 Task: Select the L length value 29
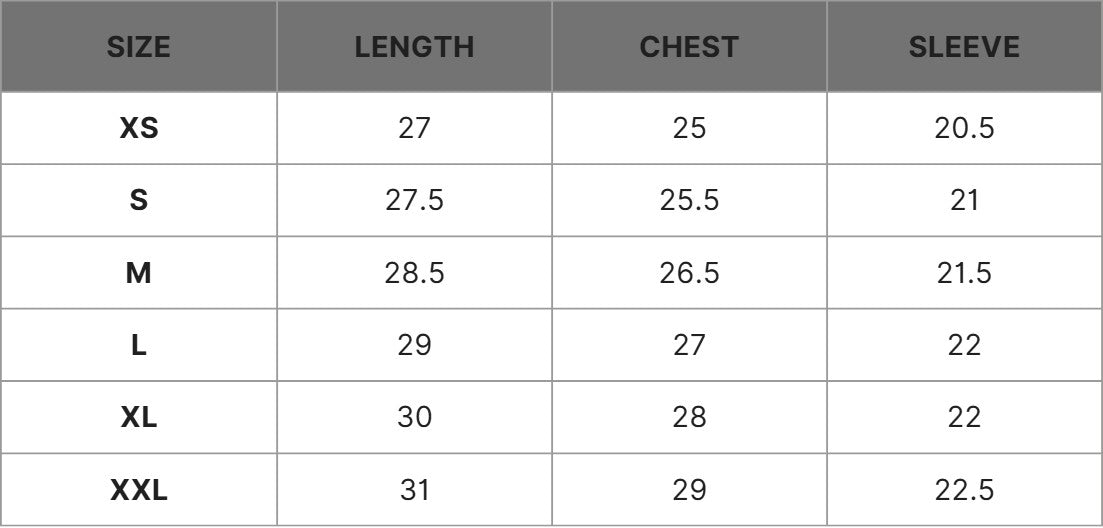414,345
